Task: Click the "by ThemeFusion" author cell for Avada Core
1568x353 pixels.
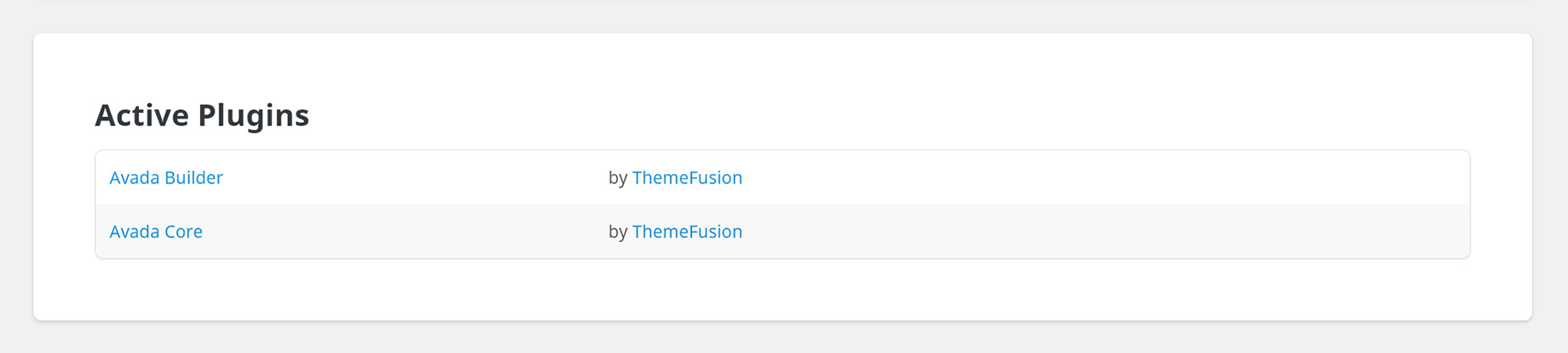Action: (676, 232)
